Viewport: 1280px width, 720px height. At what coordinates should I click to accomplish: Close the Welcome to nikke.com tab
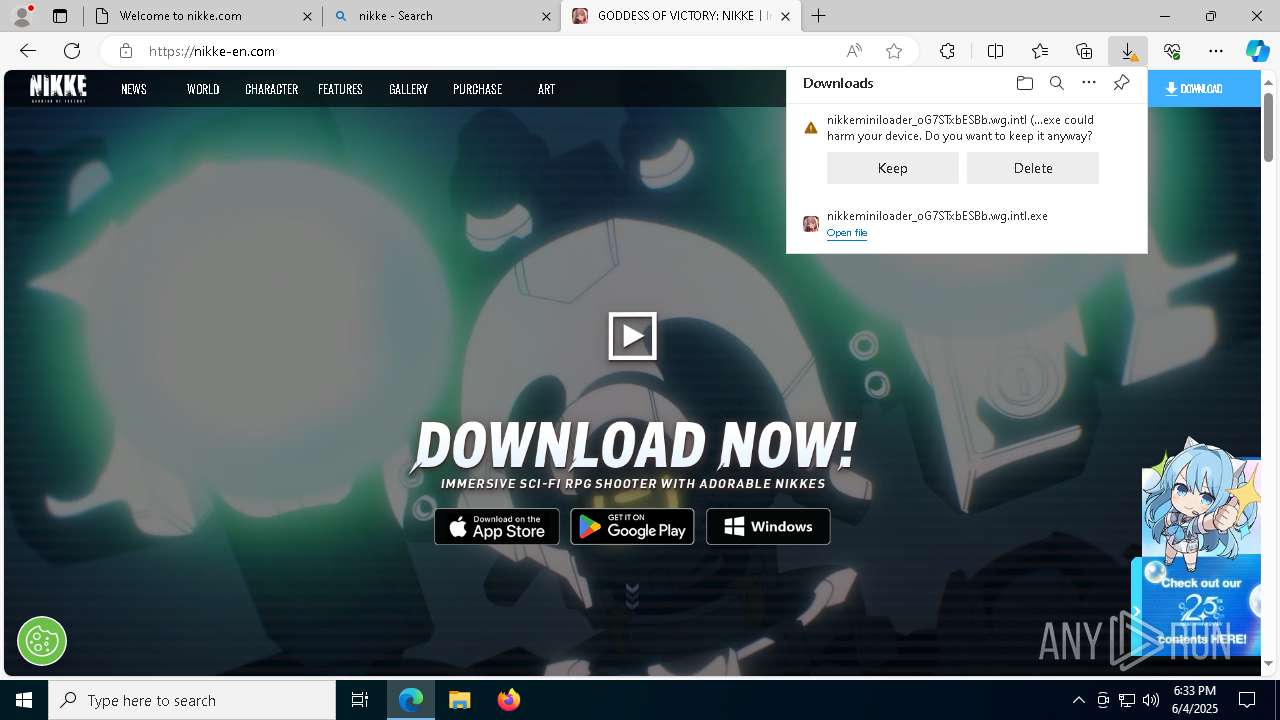pos(307,16)
